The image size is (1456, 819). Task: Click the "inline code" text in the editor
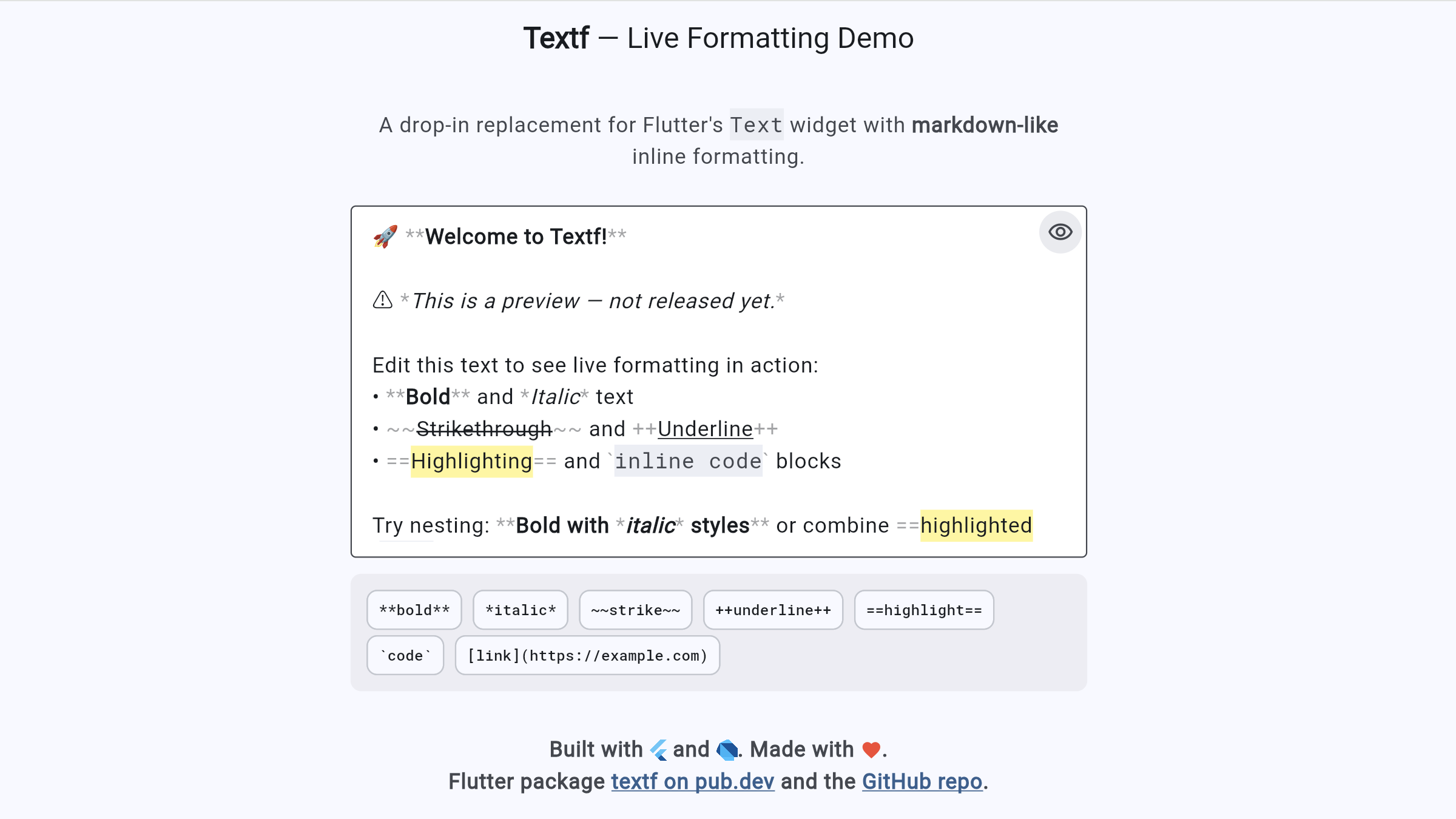pyautogui.click(x=688, y=461)
